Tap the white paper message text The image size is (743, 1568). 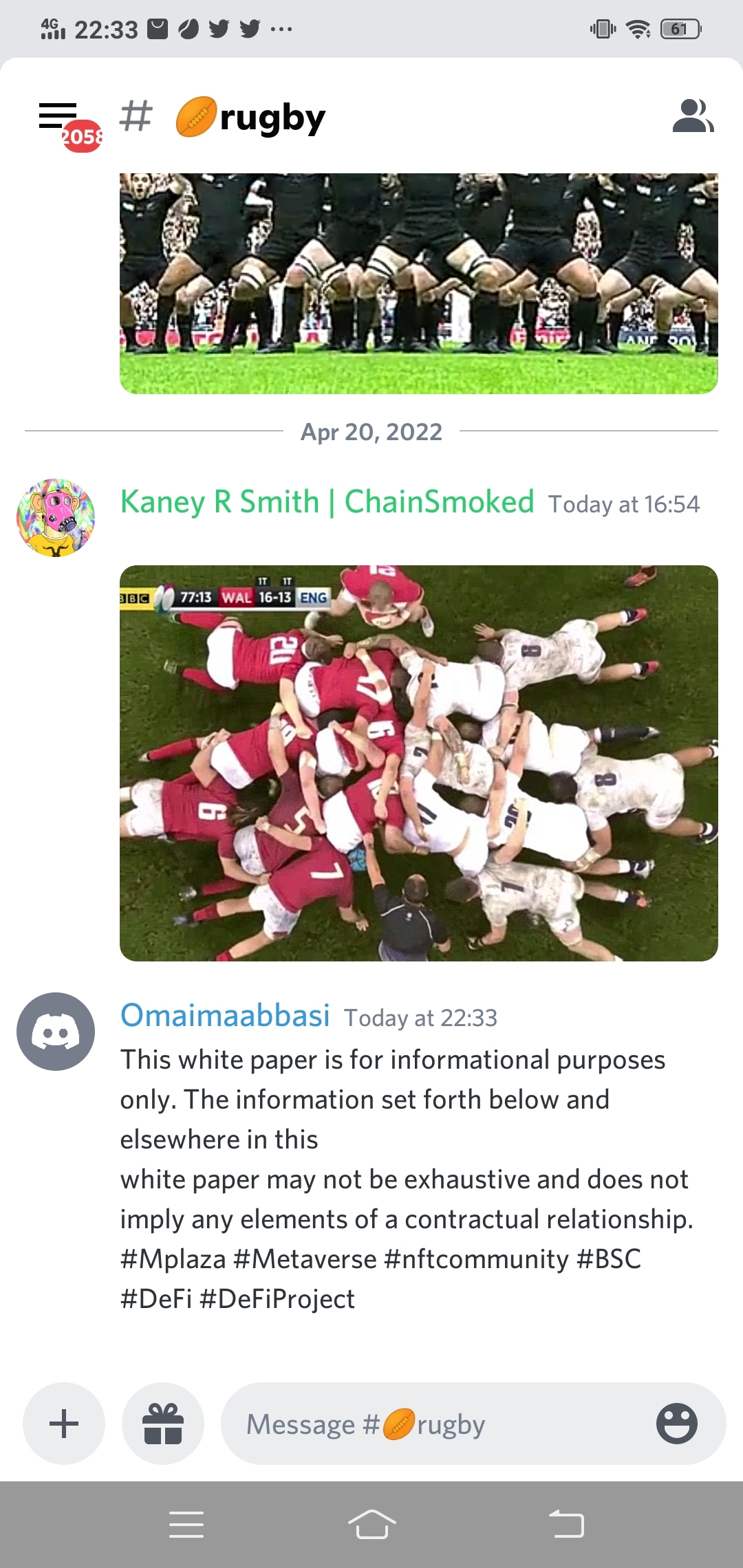tap(407, 1179)
